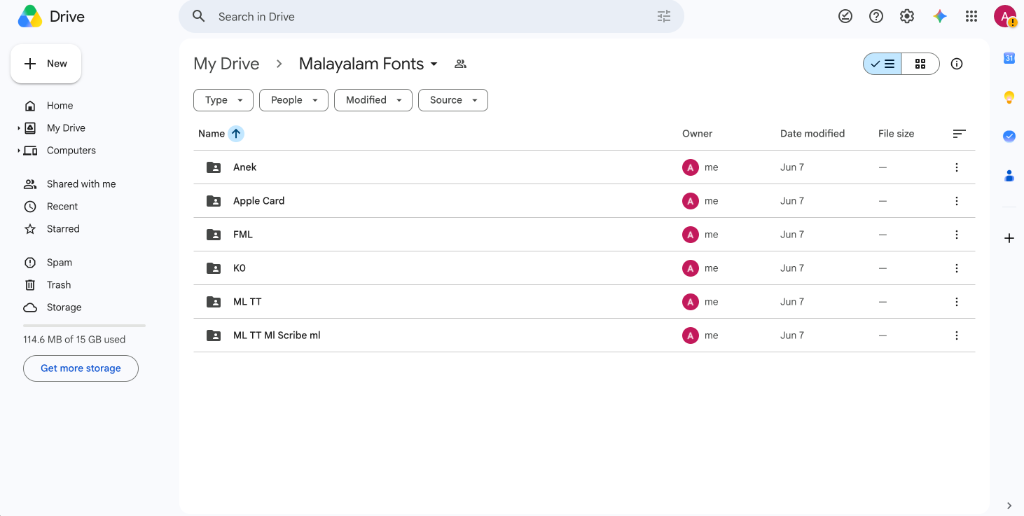
Task: Open the Help question mark icon
Action: coord(876,16)
